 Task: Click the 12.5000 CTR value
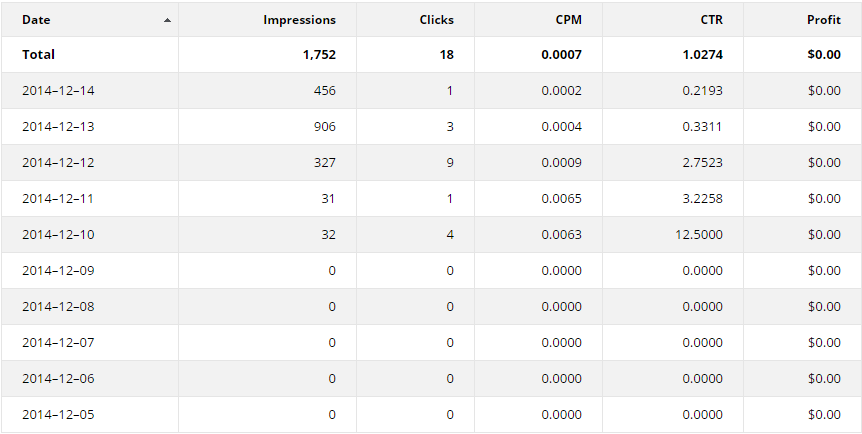(x=699, y=235)
